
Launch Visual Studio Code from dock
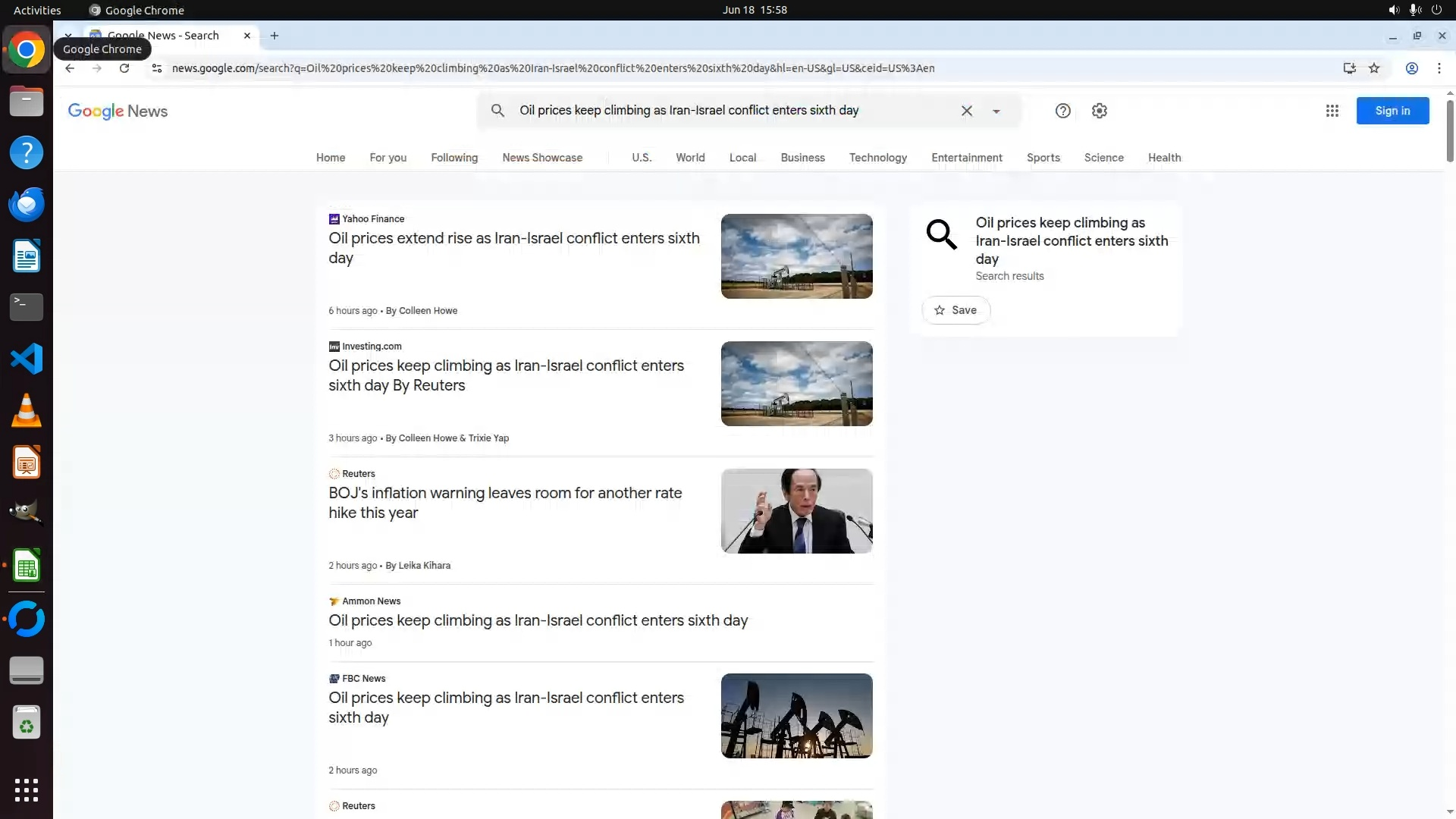(x=27, y=359)
